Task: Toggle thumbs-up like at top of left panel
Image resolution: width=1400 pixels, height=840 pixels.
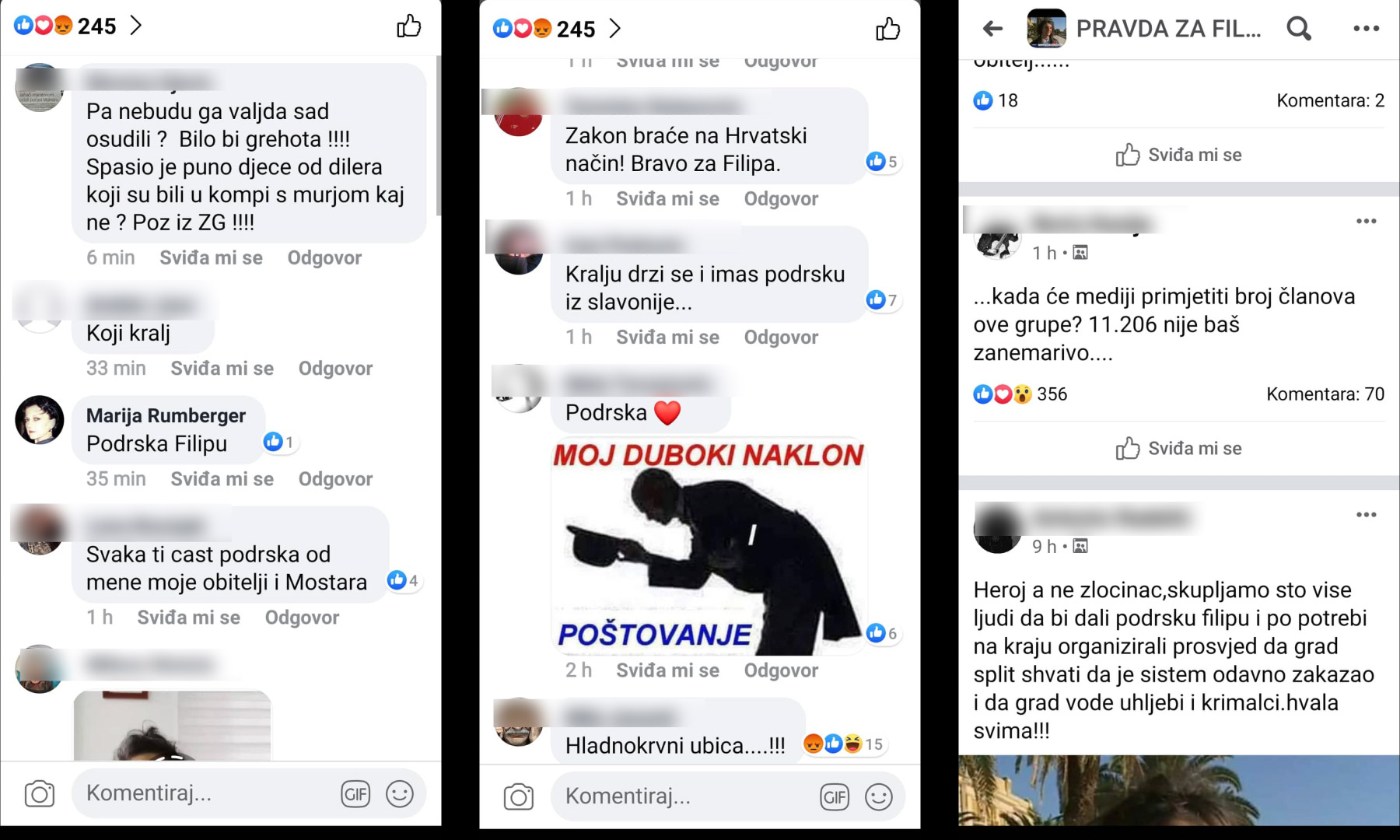Action: (409, 26)
